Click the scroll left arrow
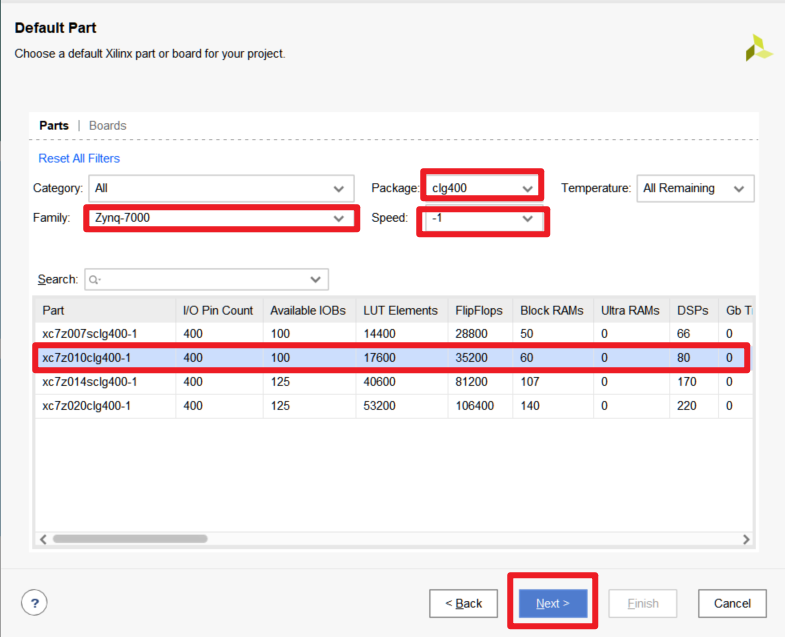Image resolution: width=785 pixels, height=637 pixels. point(43,539)
